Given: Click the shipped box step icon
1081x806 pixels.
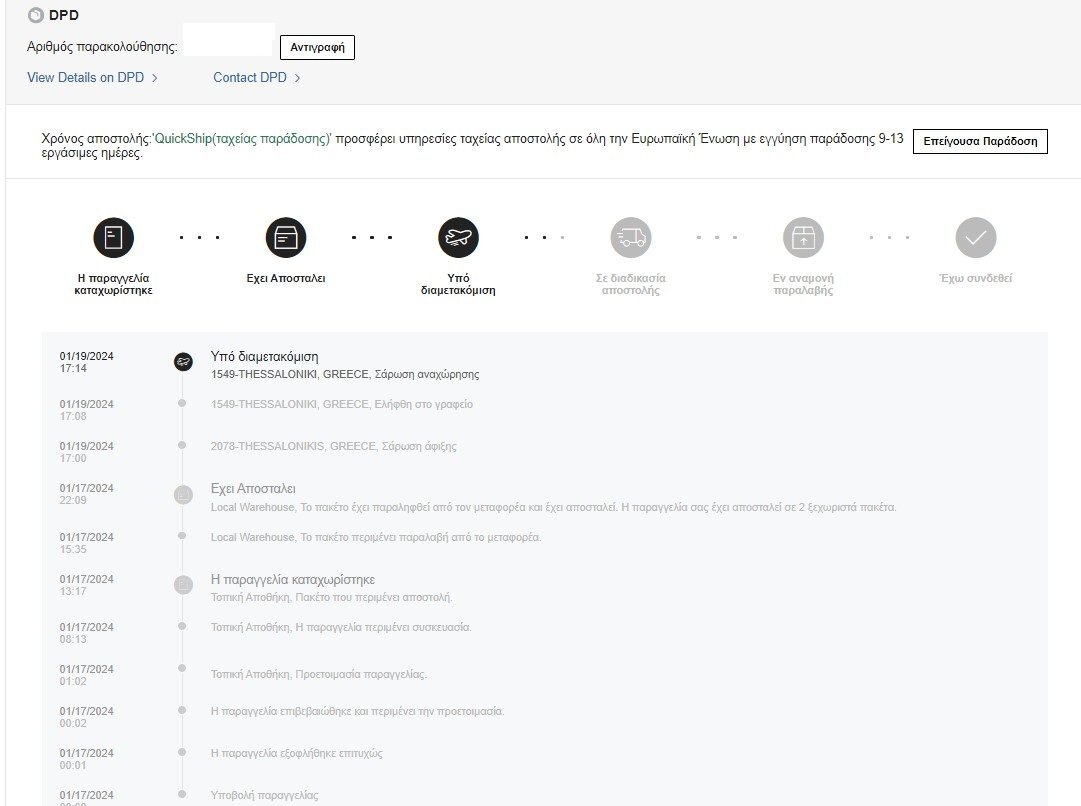Looking at the screenshot, I should pyautogui.click(x=286, y=238).
